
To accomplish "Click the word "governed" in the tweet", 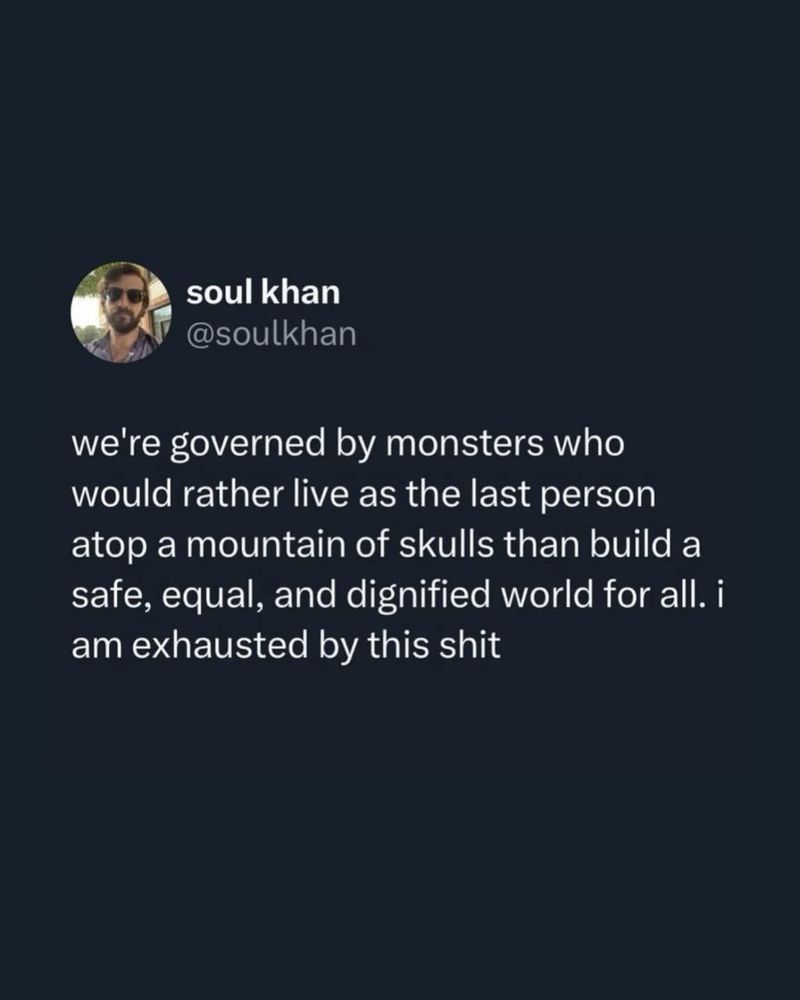I will coord(248,446).
